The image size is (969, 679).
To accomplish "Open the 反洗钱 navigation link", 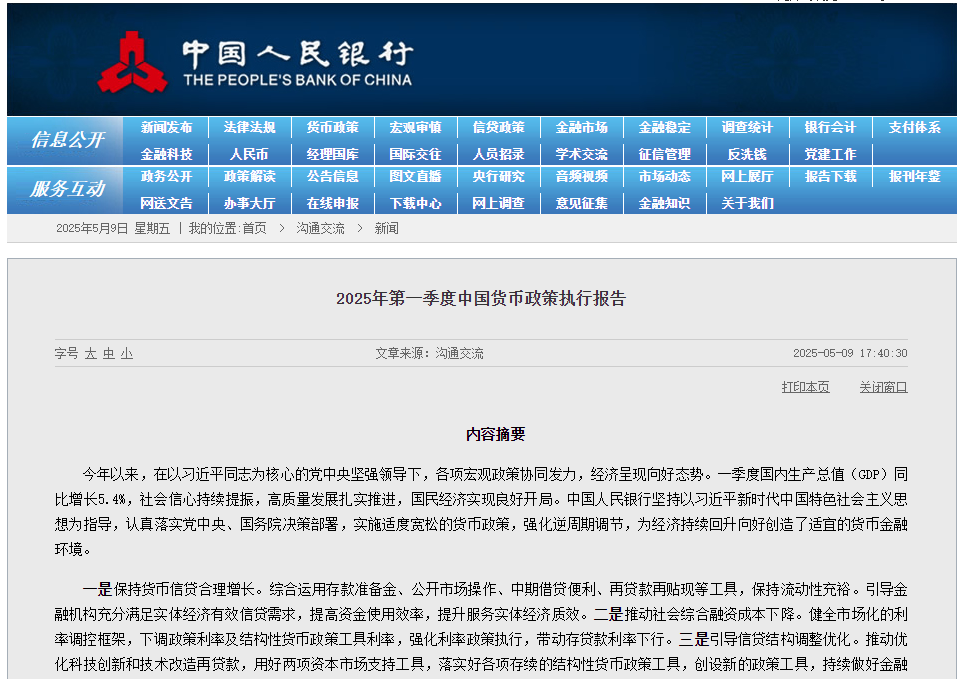I will tap(747, 154).
